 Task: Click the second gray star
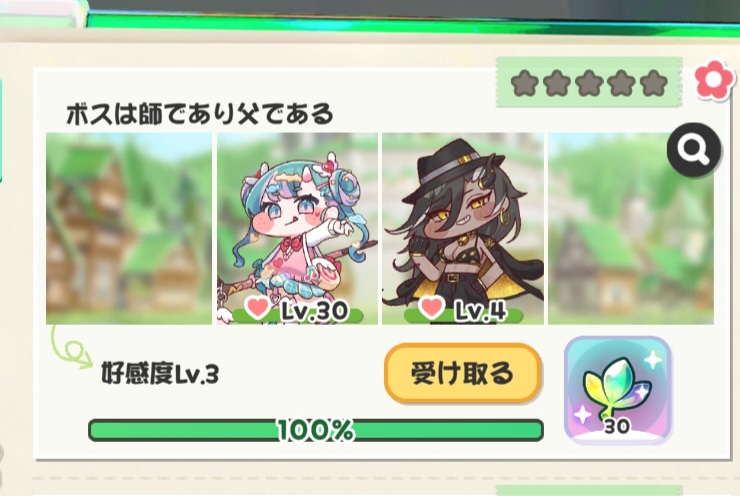point(557,83)
